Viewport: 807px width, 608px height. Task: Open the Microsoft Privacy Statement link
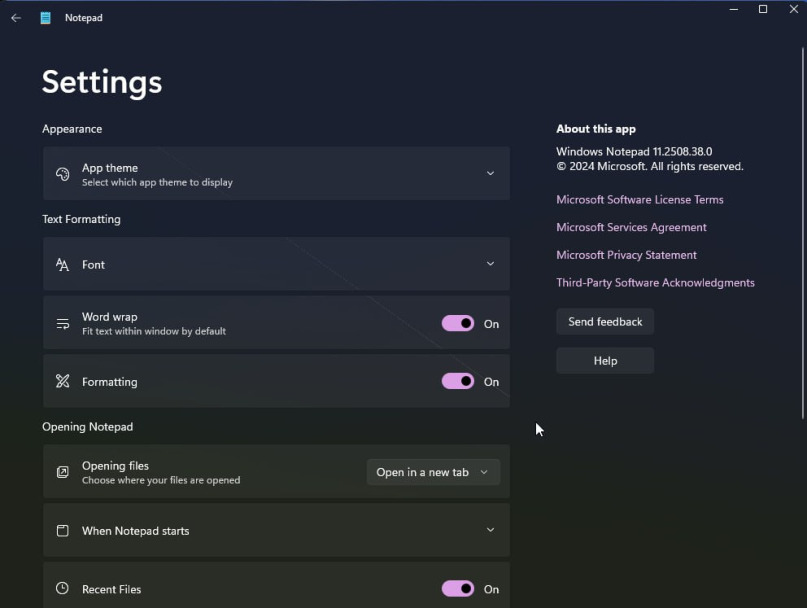click(x=626, y=255)
